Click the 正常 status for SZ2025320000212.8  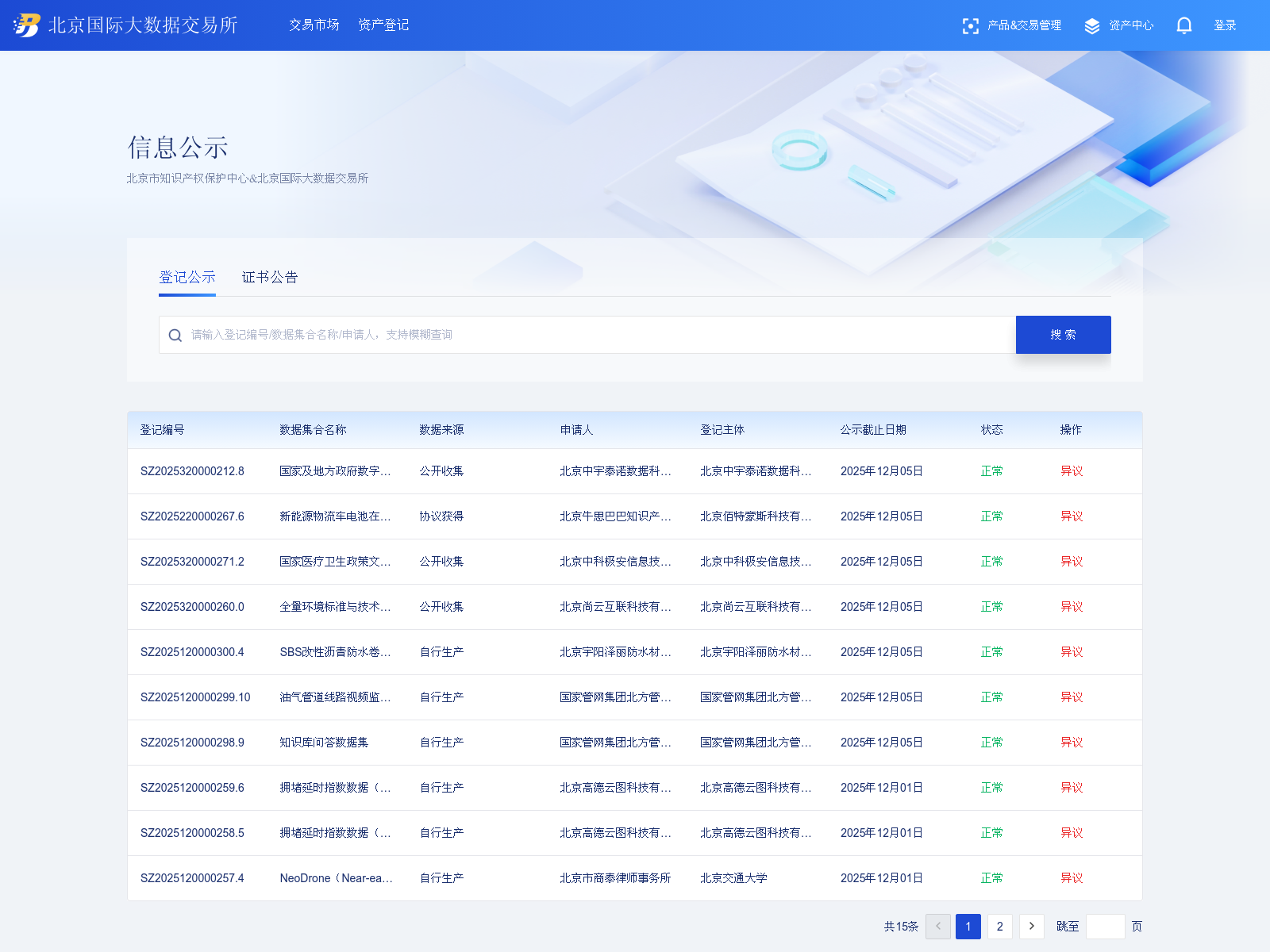pyautogui.click(x=991, y=471)
